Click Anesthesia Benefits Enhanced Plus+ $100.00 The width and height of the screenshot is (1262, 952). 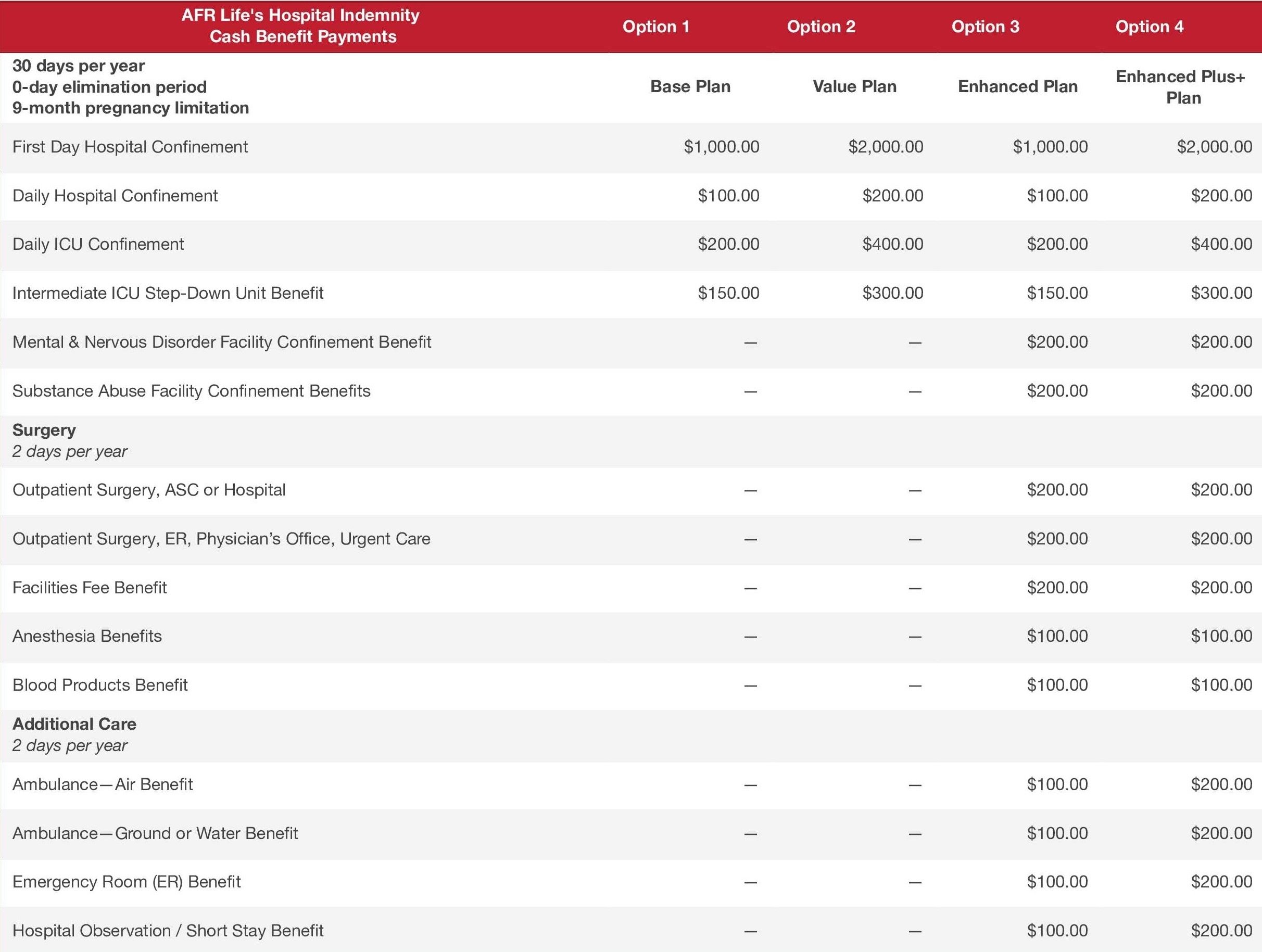tap(1221, 637)
